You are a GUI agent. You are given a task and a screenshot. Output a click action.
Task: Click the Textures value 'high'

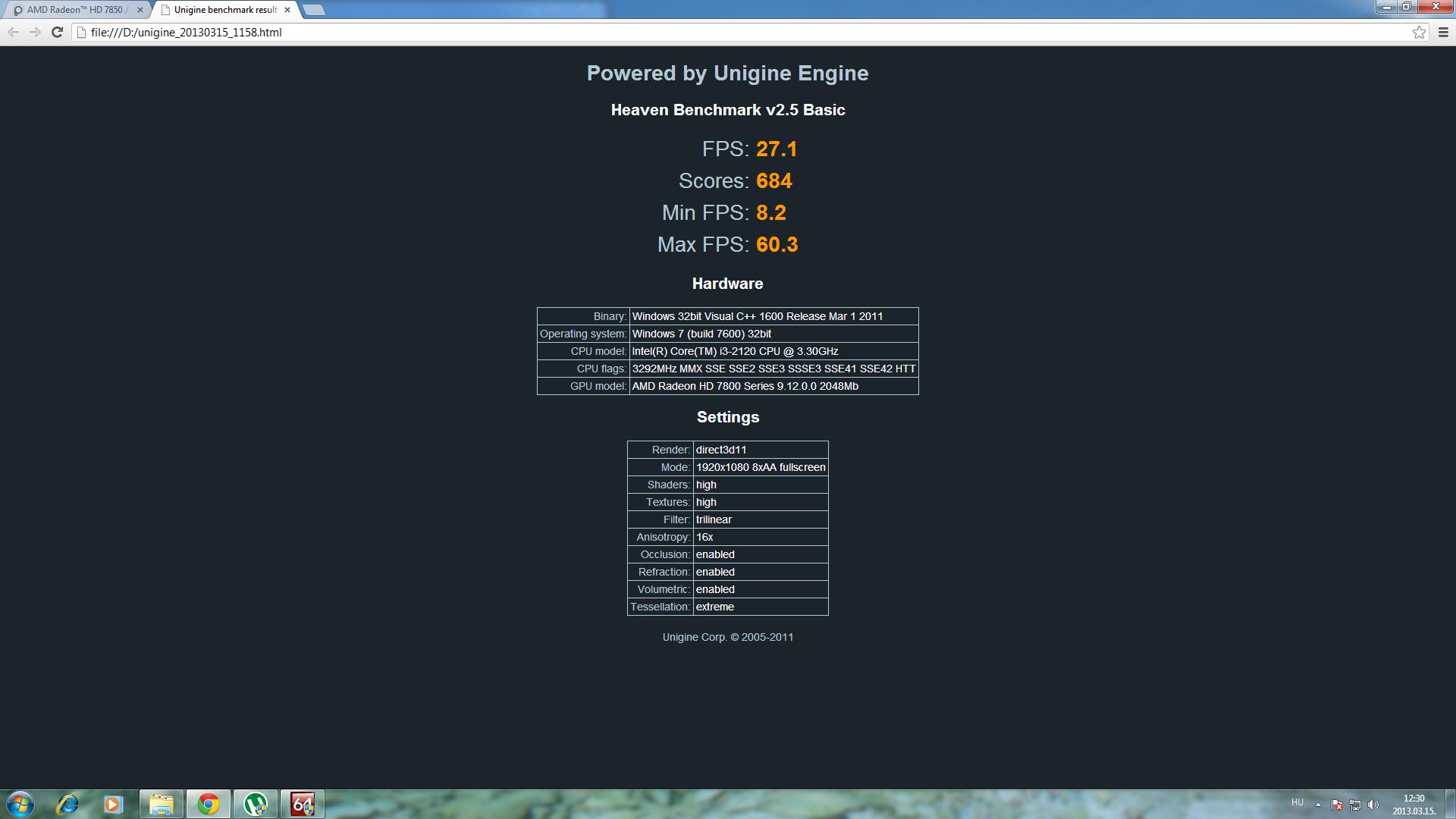point(761,502)
